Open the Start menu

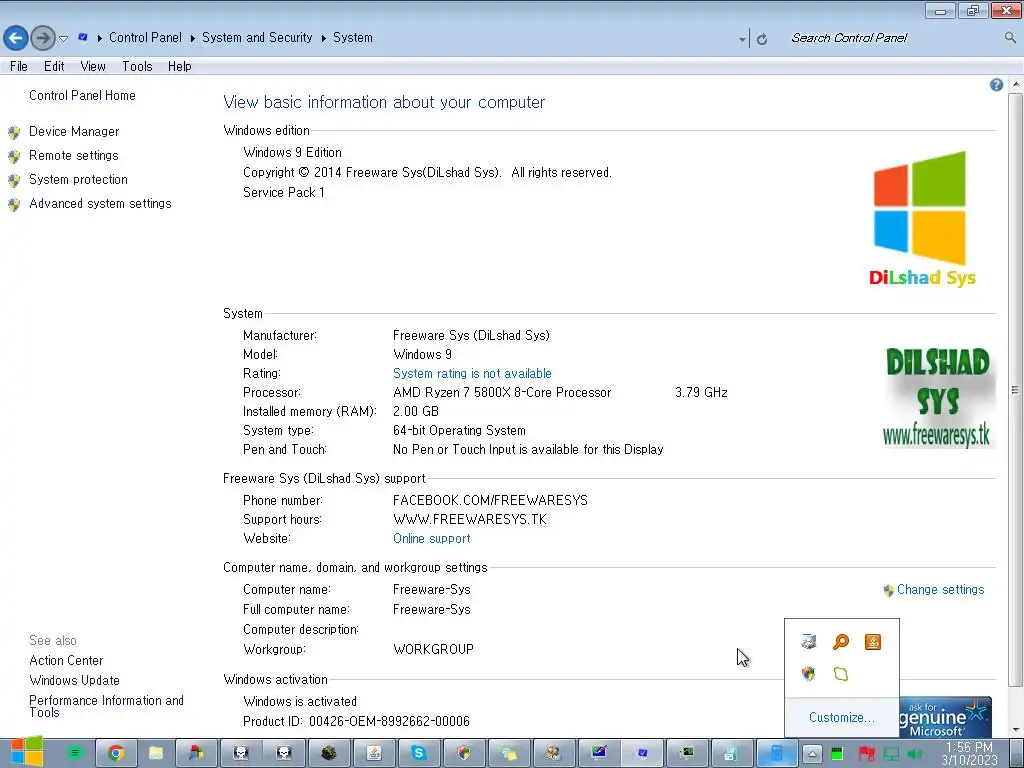point(26,752)
